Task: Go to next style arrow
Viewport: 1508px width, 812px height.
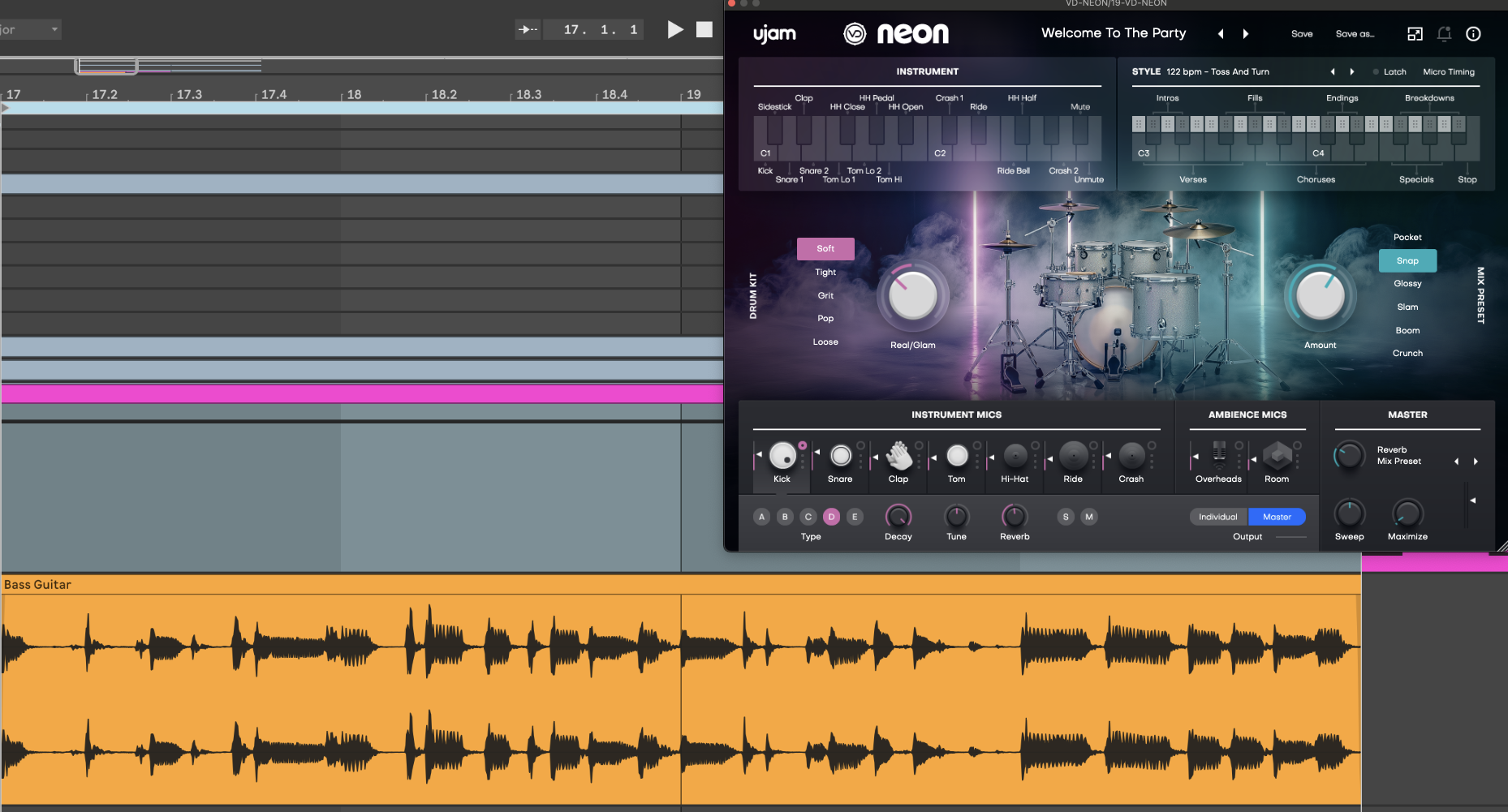Action: [x=1352, y=72]
